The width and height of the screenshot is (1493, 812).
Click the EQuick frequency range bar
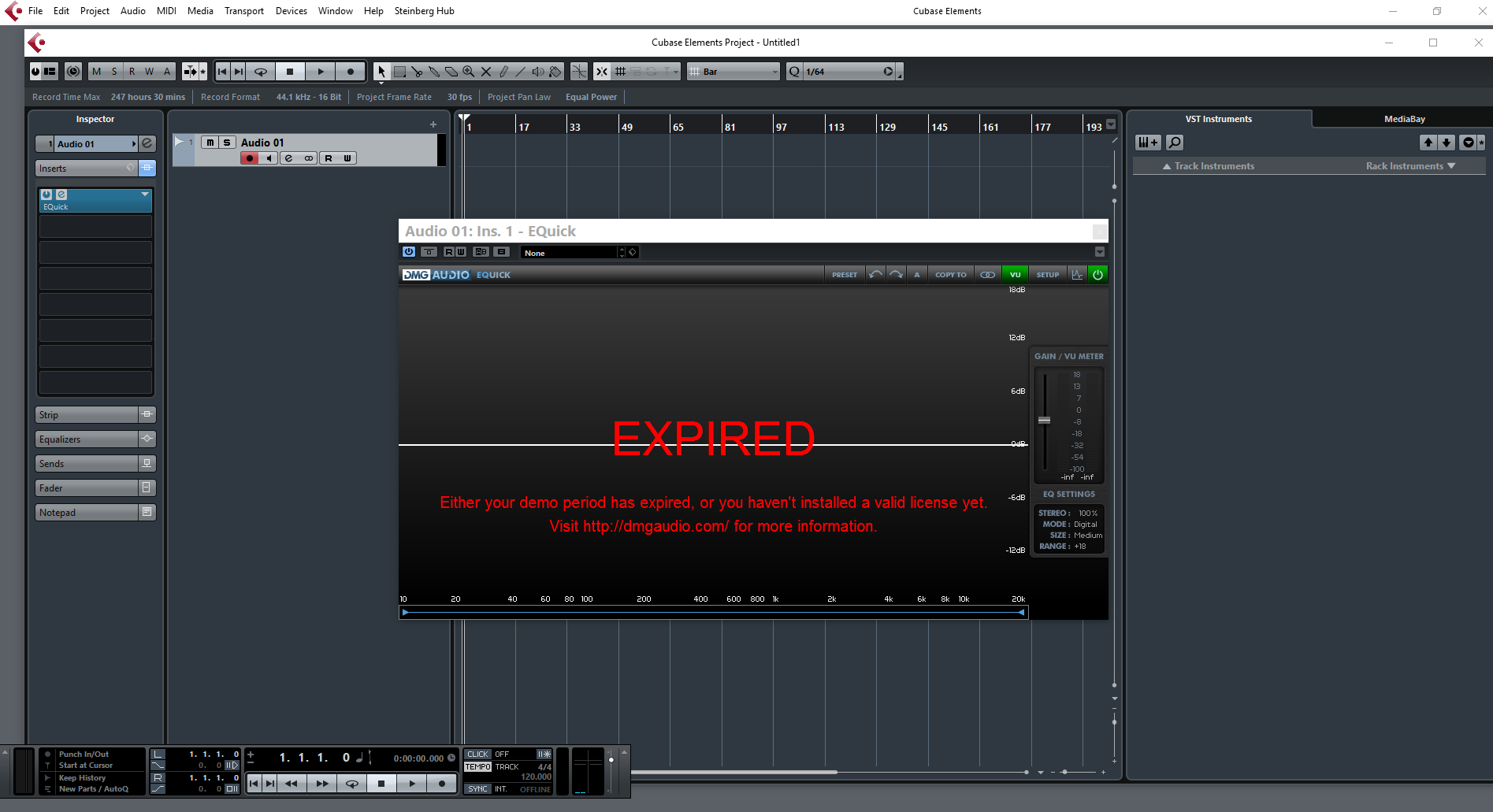tap(713, 612)
